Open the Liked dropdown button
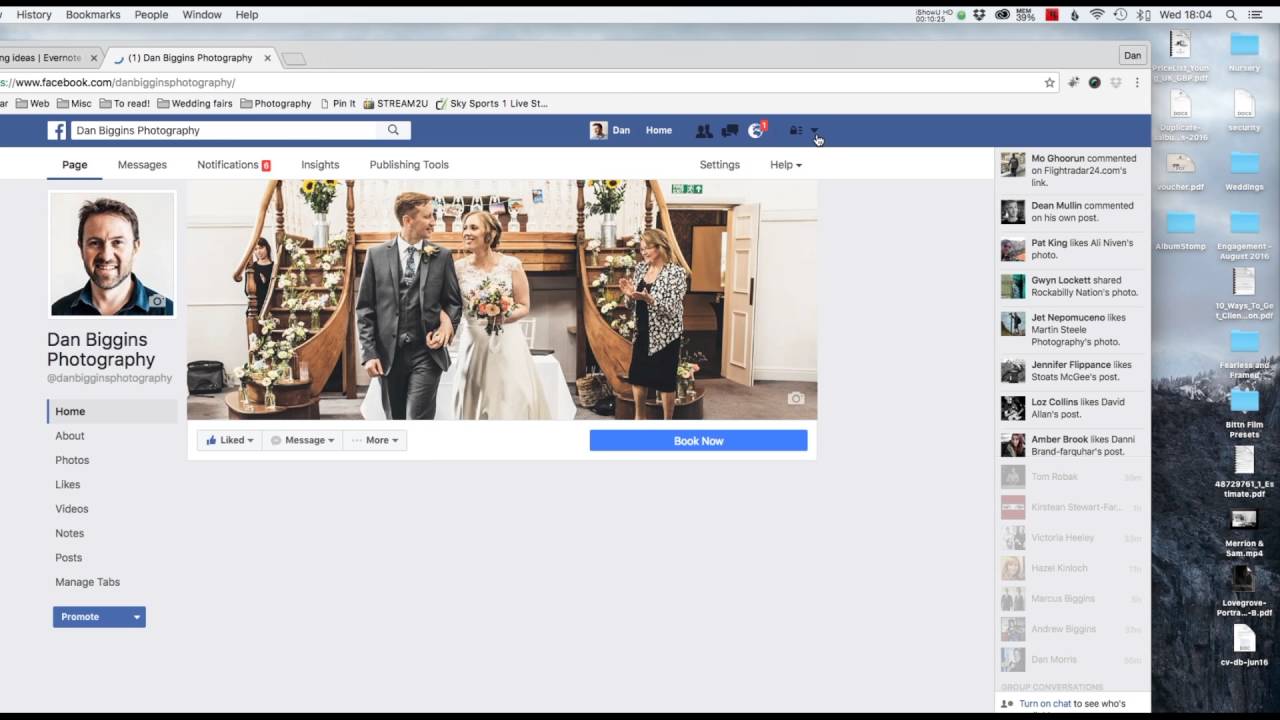The width and height of the screenshot is (1280, 720). pyautogui.click(x=229, y=440)
